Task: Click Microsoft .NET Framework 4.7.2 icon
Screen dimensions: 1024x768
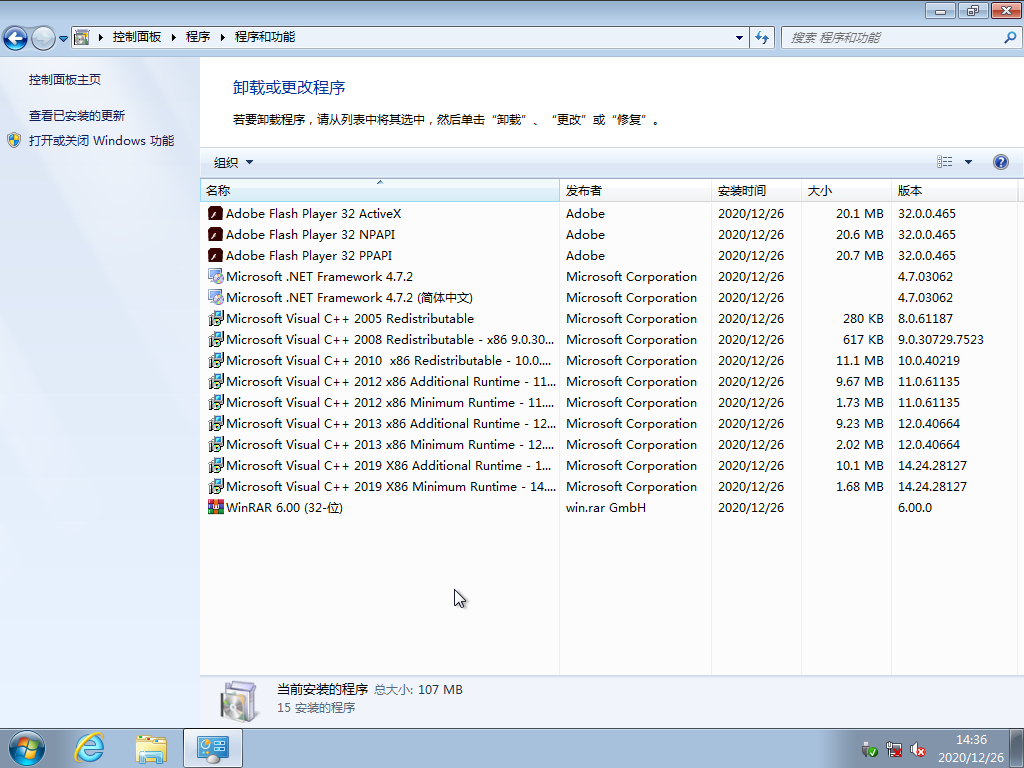Action: 216,276
